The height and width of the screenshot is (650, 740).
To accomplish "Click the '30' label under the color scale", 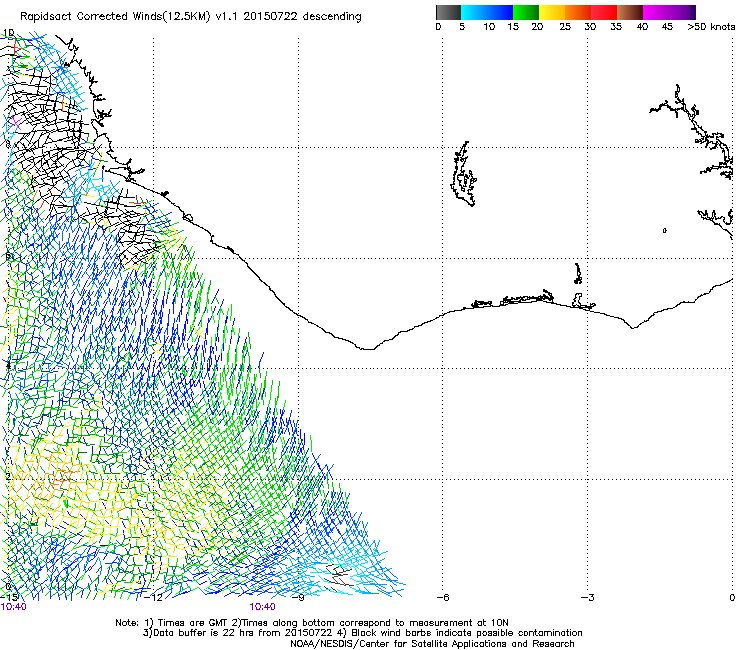I will tap(590, 27).
